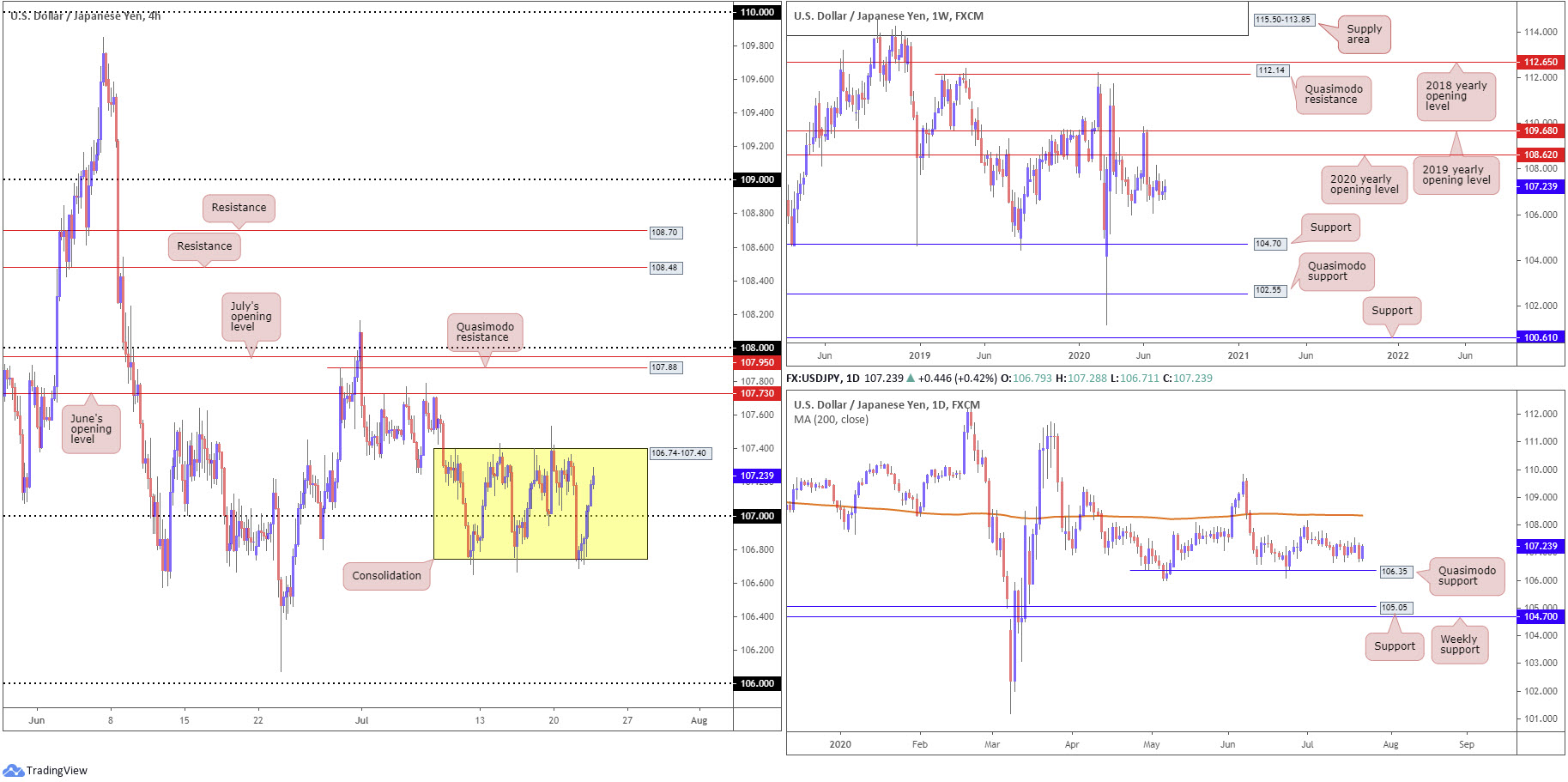Click the red 109.680 axis label
The height and width of the screenshot is (782, 1568).
click(1541, 130)
